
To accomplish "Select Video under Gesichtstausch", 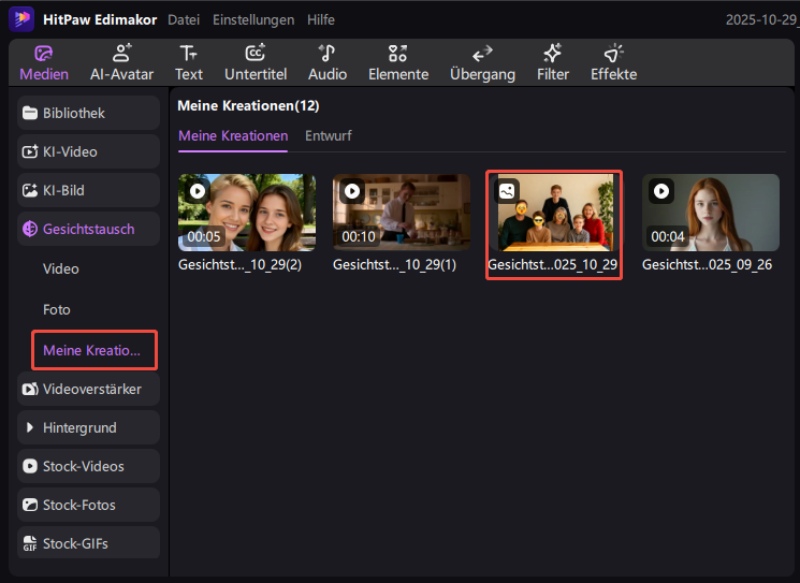I will 61,269.
